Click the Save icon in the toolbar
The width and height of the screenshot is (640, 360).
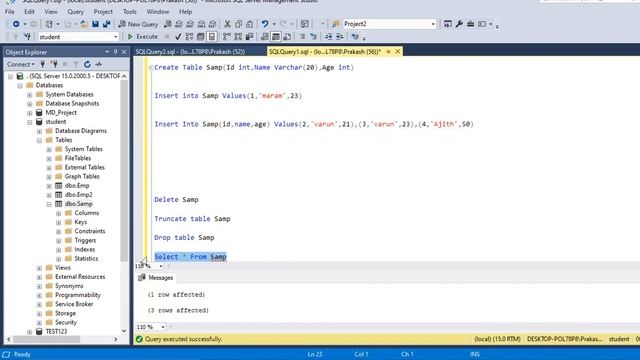pyautogui.click(x=95, y=24)
